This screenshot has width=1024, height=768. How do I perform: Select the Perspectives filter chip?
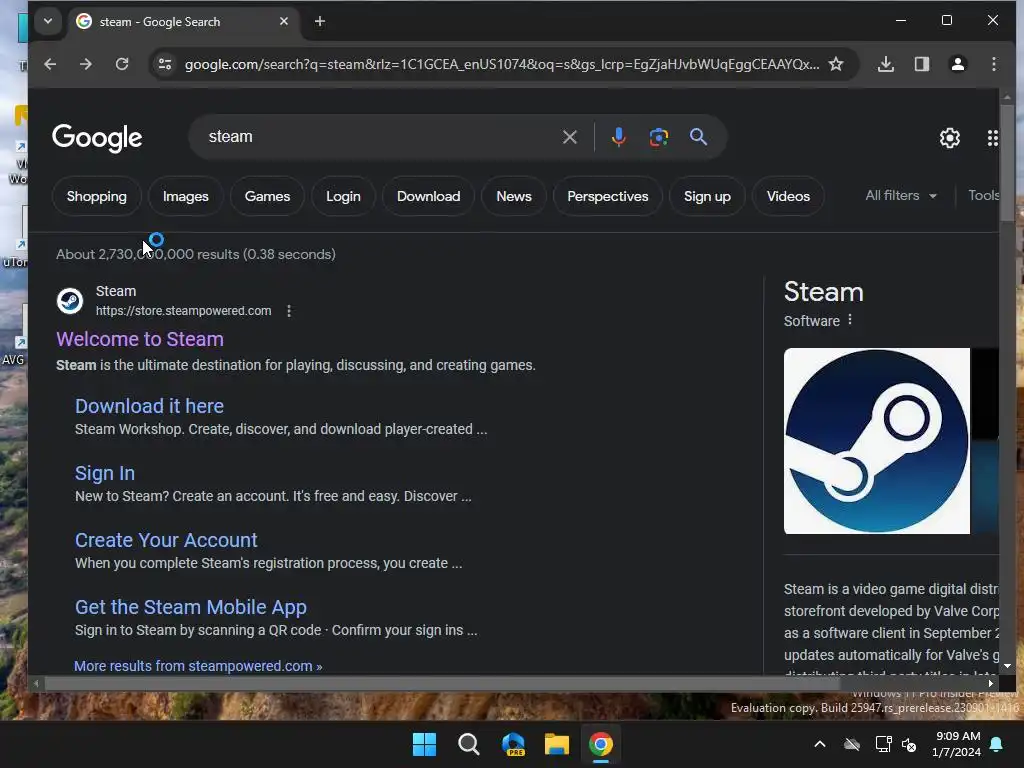(607, 197)
